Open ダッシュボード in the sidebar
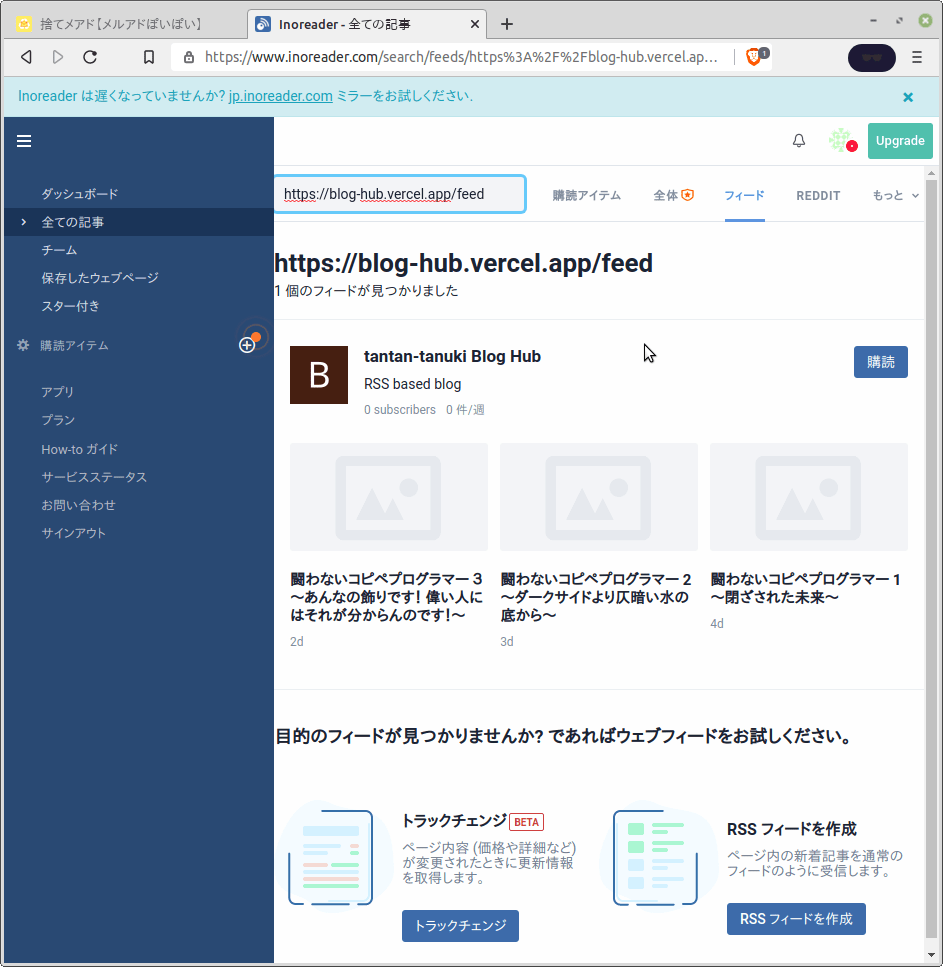The height and width of the screenshot is (967, 943). (80, 194)
